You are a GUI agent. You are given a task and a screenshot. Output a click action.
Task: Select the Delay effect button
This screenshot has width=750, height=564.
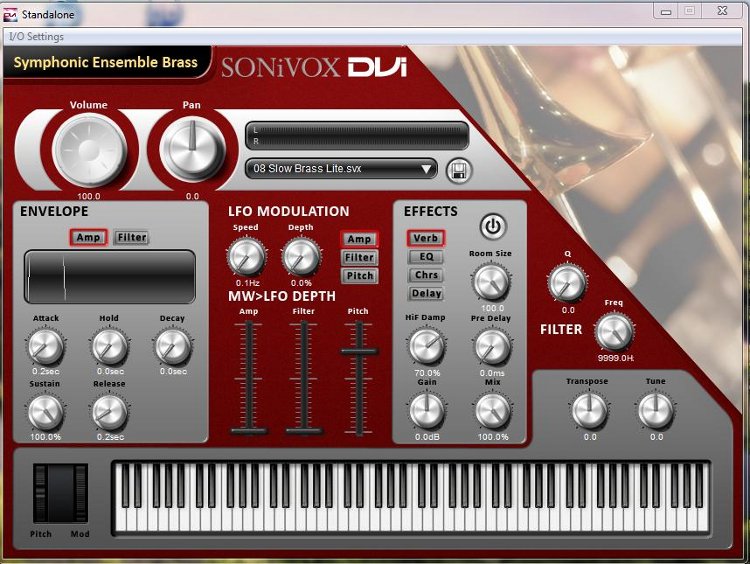(426, 293)
